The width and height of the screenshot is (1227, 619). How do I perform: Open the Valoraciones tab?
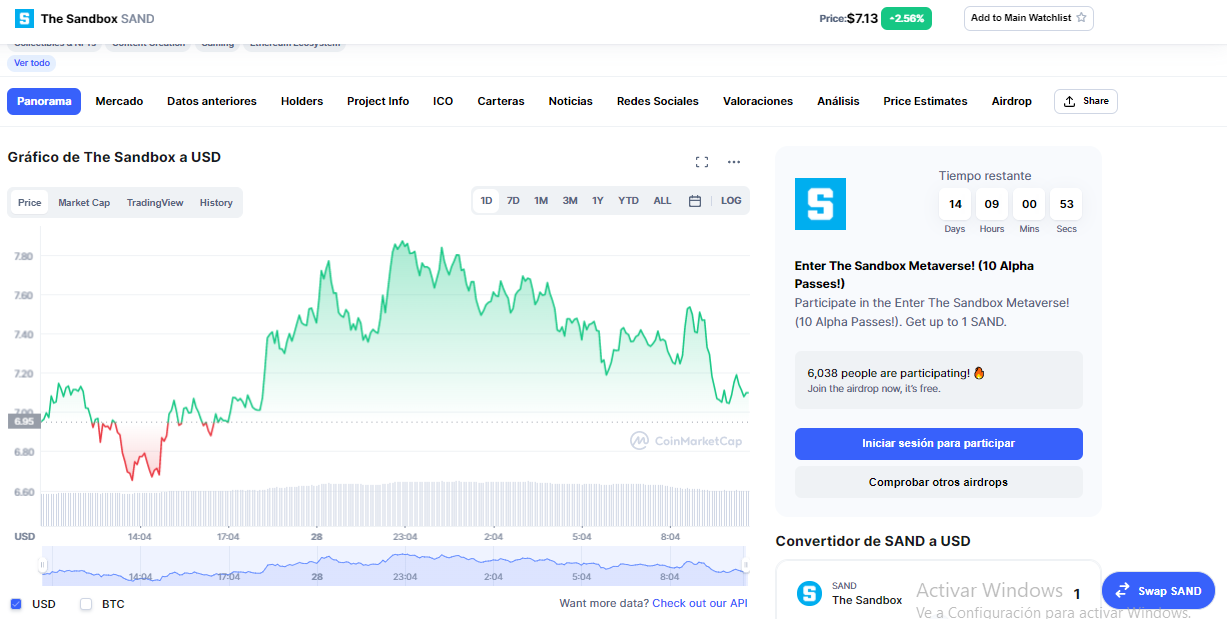click(x=758, y=101)
